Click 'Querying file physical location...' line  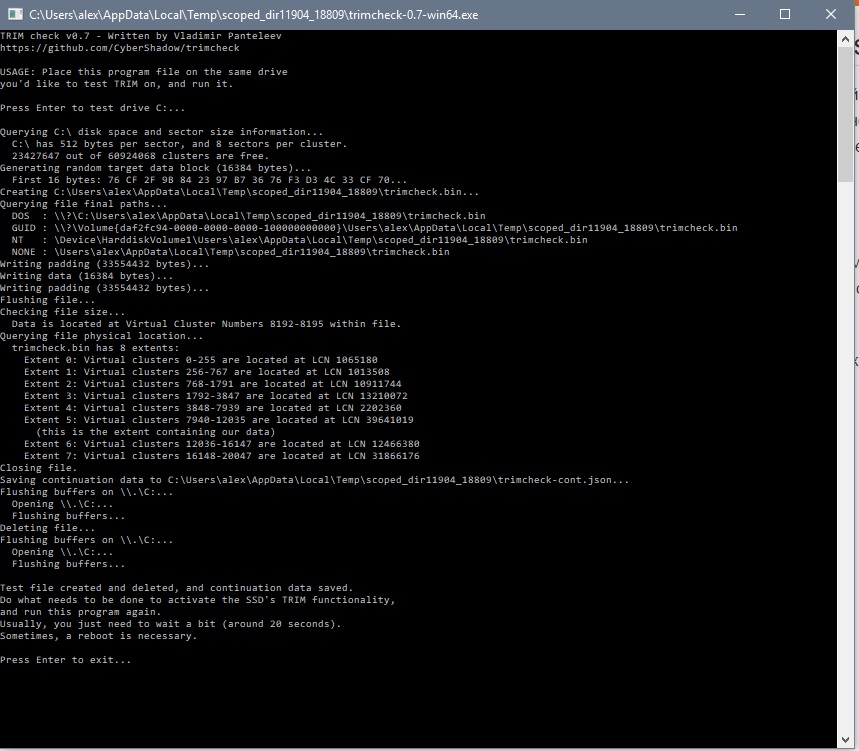(101, 336)
